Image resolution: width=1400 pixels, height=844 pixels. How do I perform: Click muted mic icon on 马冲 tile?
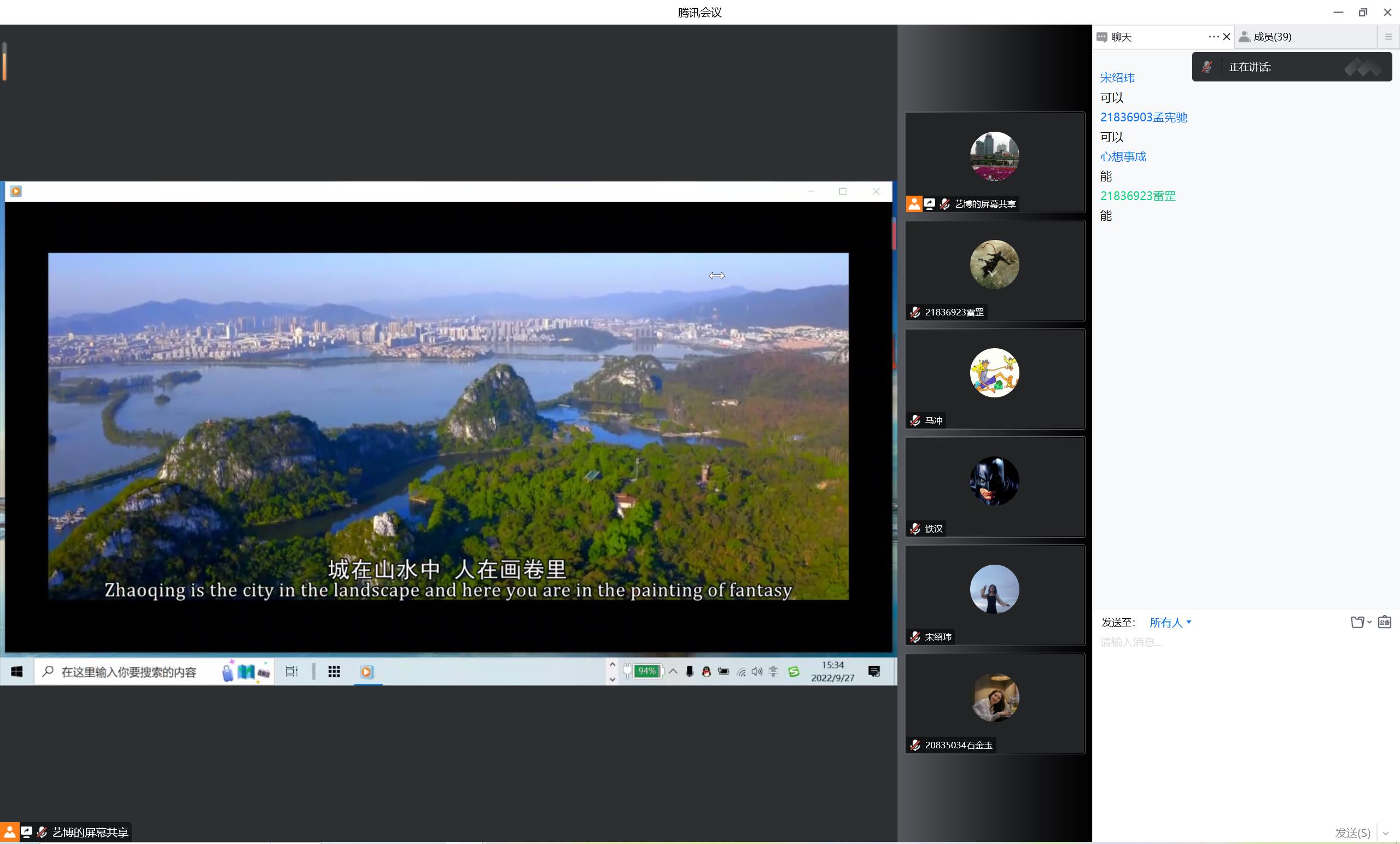tap(915, 420)
